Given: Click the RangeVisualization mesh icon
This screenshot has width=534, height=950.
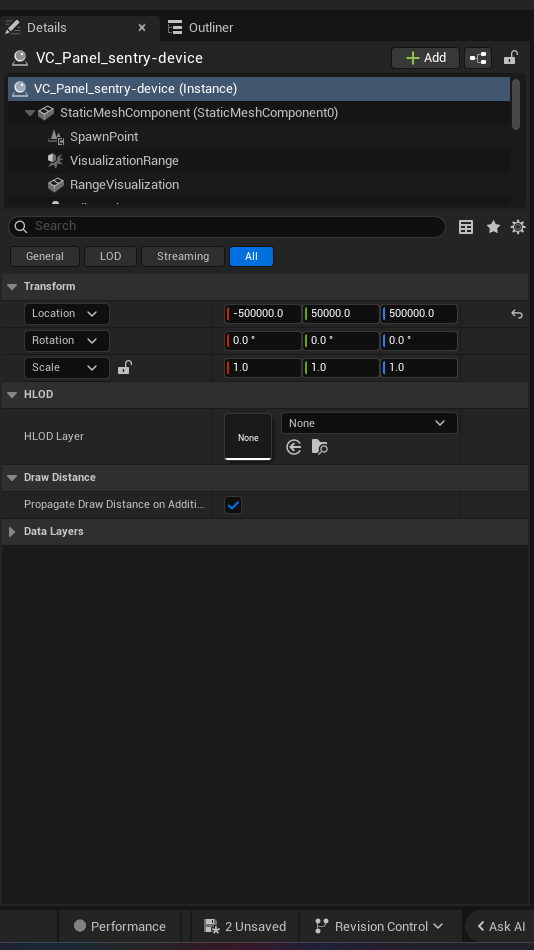Looking at the screenshot, I should 56,185.
